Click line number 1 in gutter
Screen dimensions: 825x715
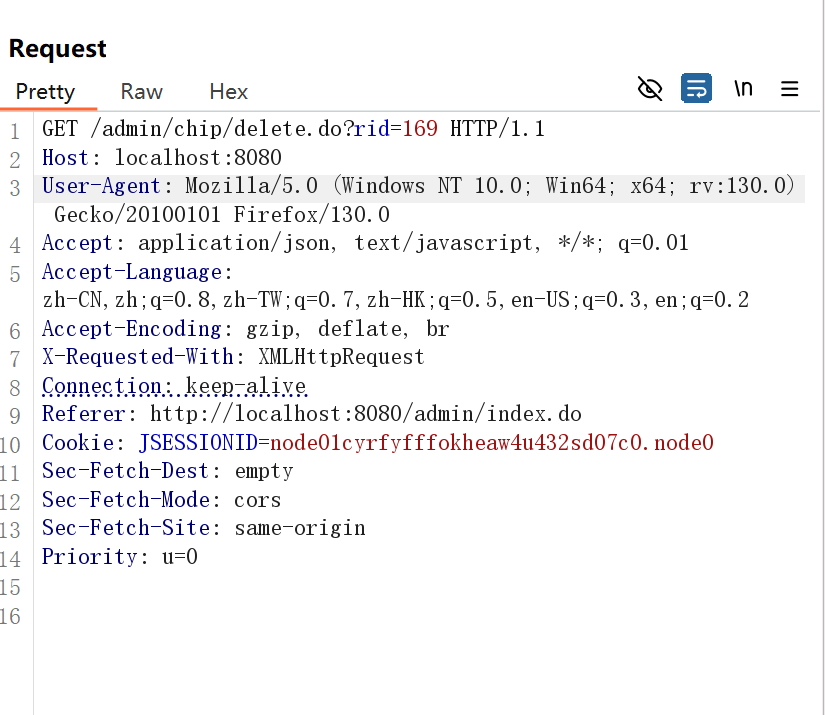pyautogui.click(x=15, y=131)
